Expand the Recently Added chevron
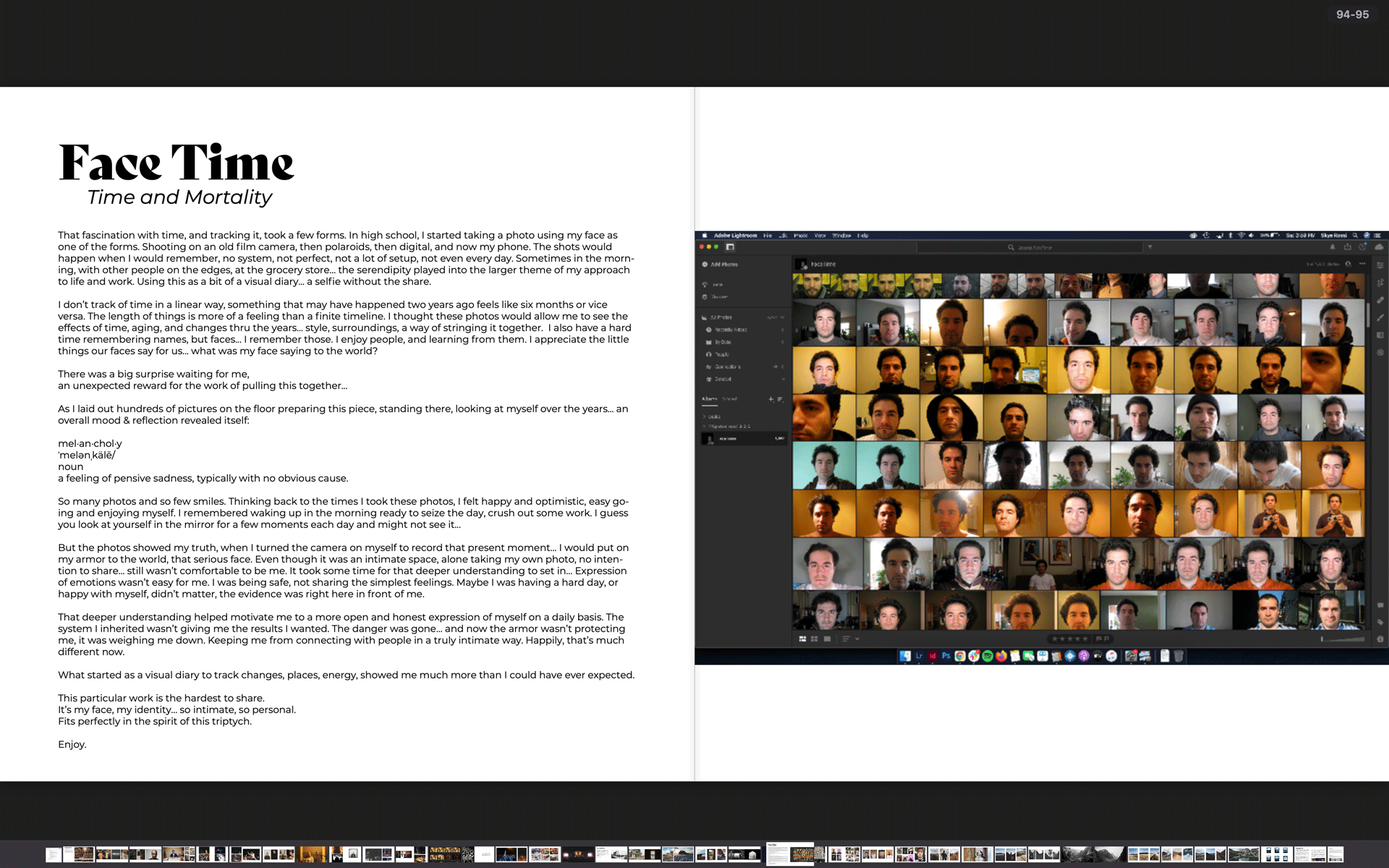The width and height of the screenshot is (1389, 868). [x=783, y=330]
